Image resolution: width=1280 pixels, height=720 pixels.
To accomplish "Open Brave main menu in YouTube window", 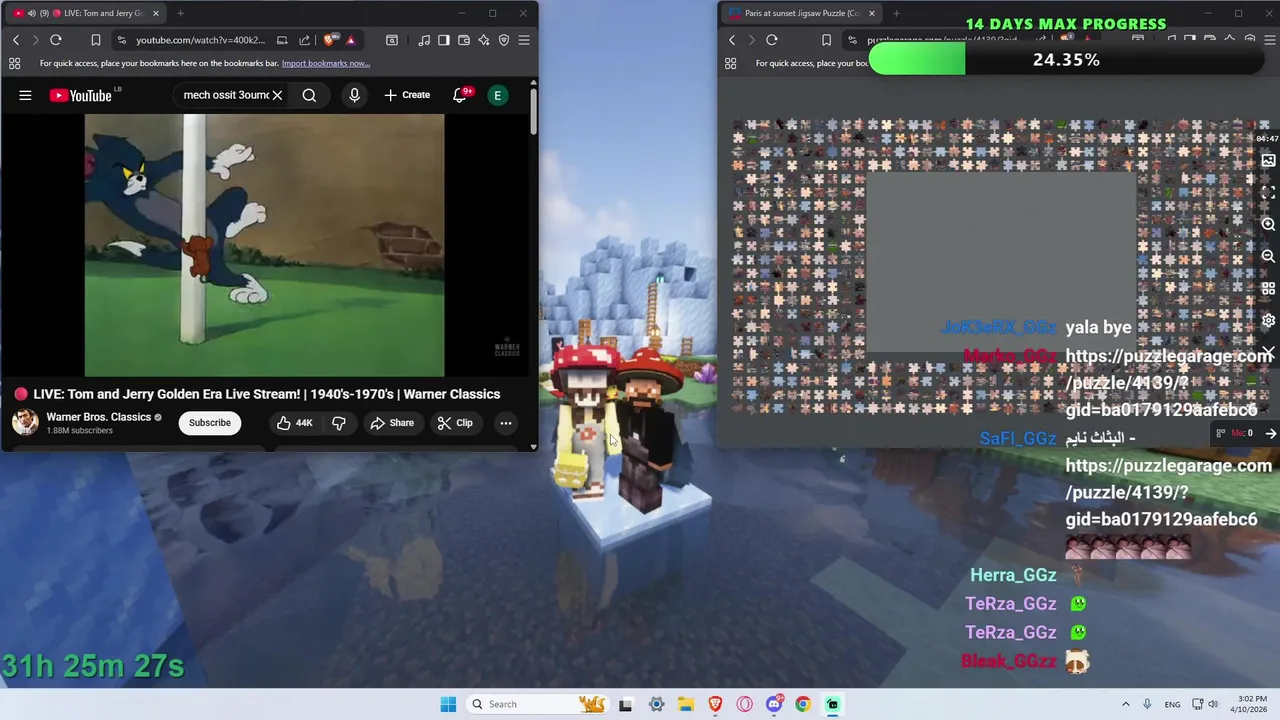I will 524,40.
